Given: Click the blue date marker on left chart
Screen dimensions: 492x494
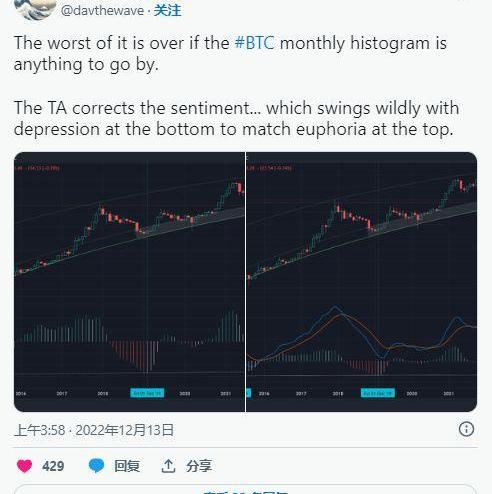Looking at the screenshot, I should pos(147,393).
